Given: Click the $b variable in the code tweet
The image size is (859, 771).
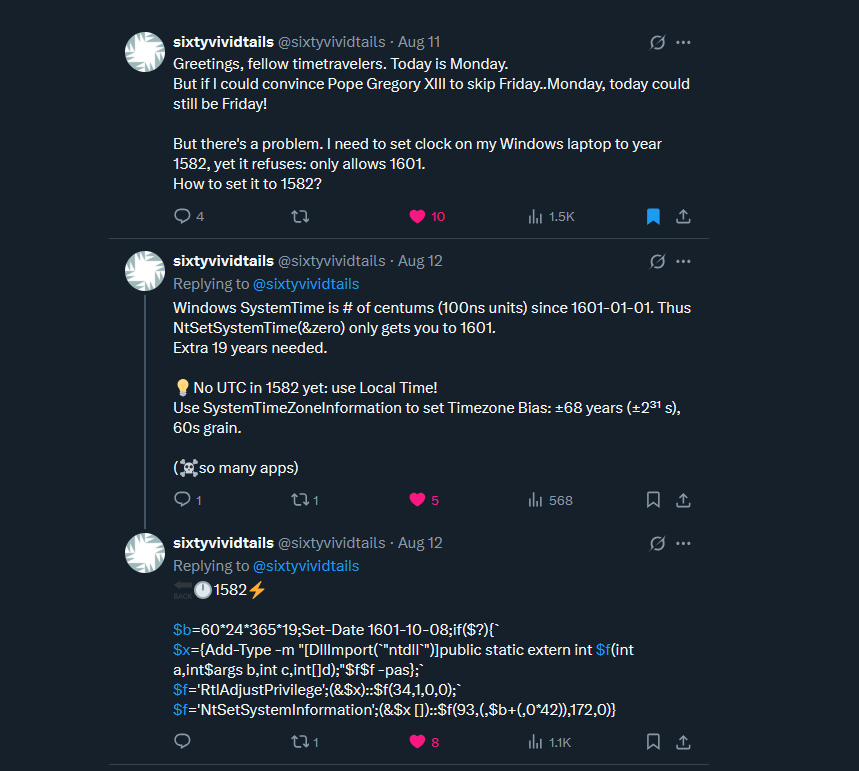Looking at the screenshot, I should click(x=181, y=630).
